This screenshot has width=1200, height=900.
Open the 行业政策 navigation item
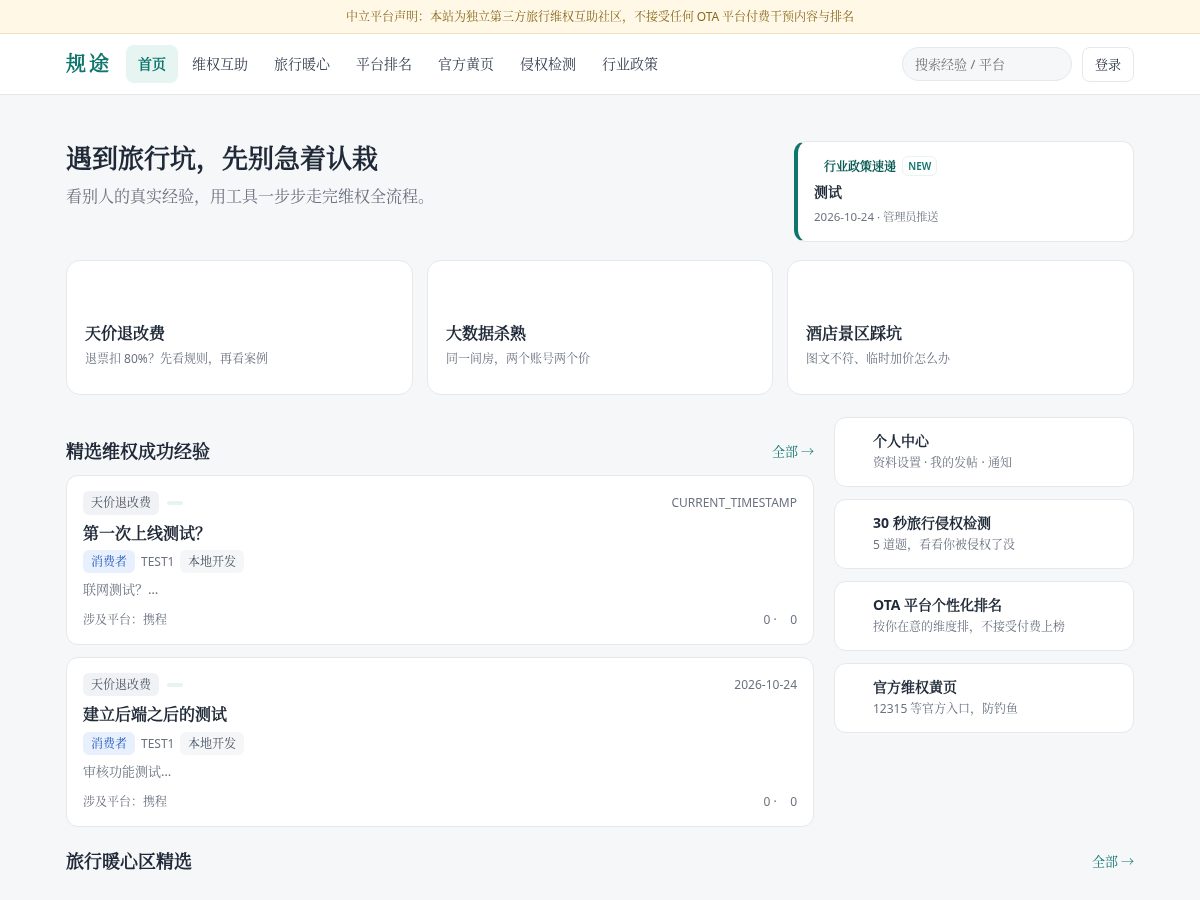coord(630,64)
